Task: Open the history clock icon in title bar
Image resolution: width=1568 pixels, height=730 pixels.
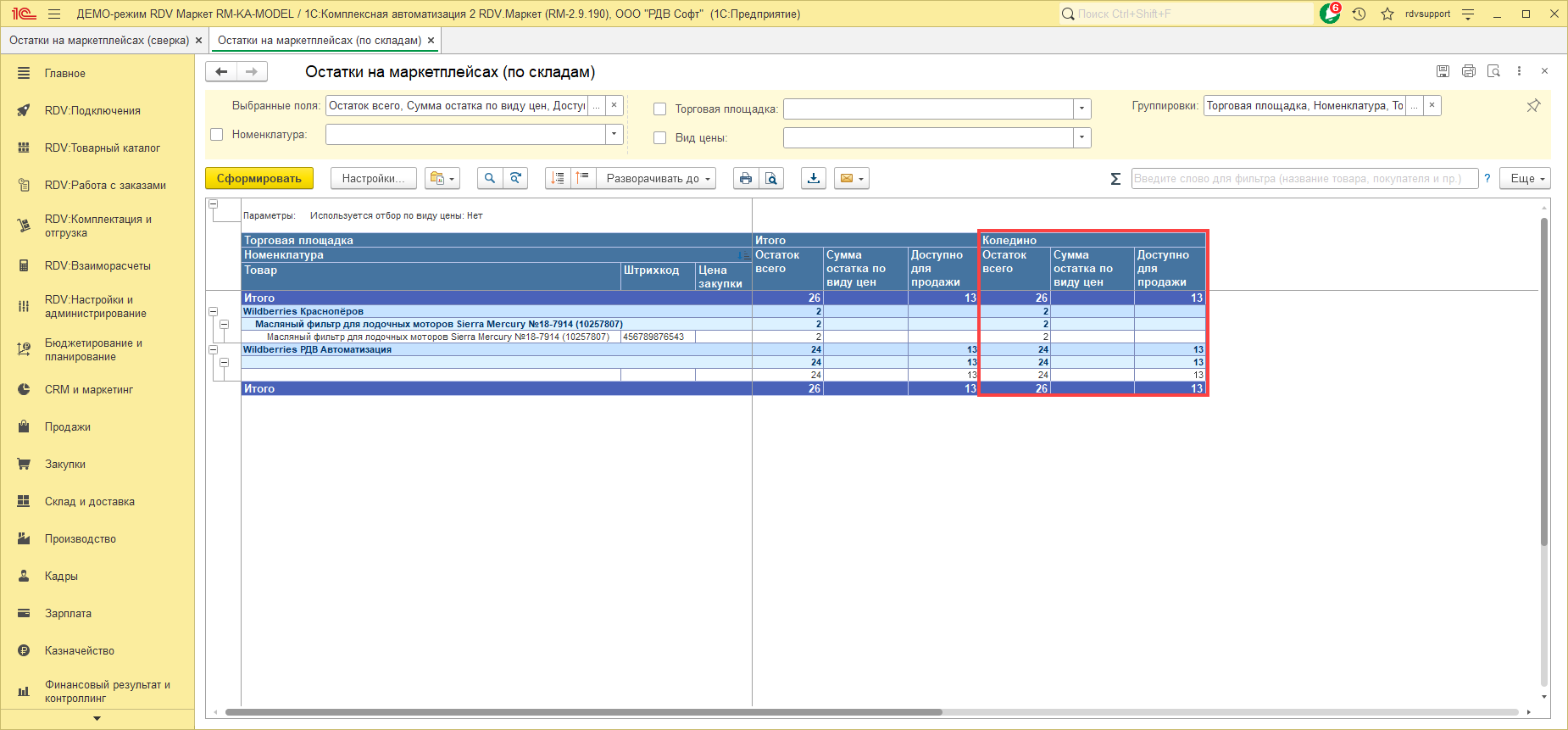Action: (1359, 14)
